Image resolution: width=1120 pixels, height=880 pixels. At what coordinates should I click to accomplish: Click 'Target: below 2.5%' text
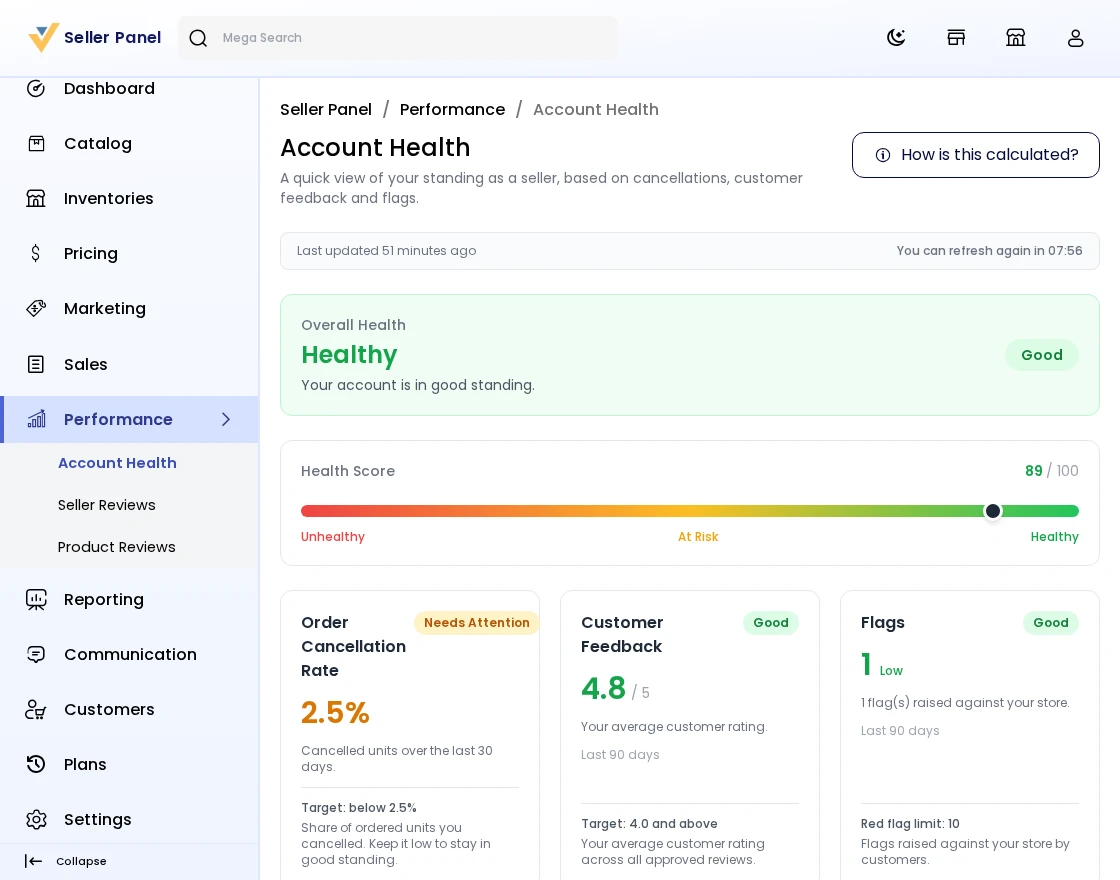coord(359,808)
